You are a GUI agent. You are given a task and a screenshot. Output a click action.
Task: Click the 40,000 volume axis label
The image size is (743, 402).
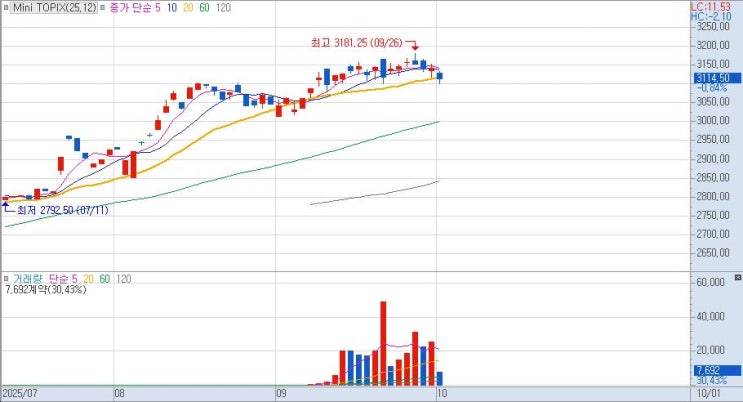[710, 316]
